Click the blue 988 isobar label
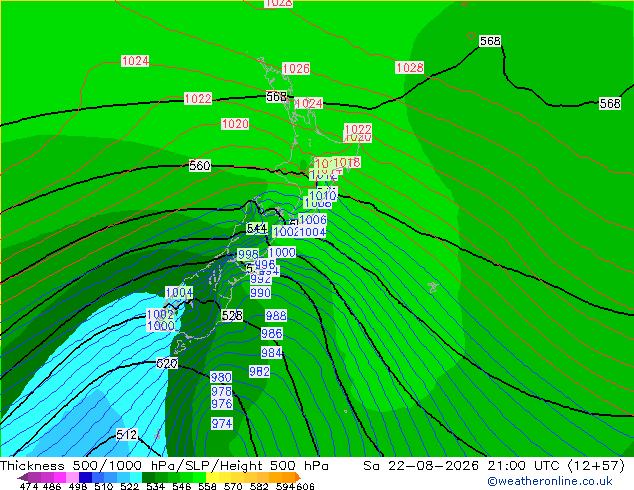The height and width of the screenshot is (490, 634). 276,315
